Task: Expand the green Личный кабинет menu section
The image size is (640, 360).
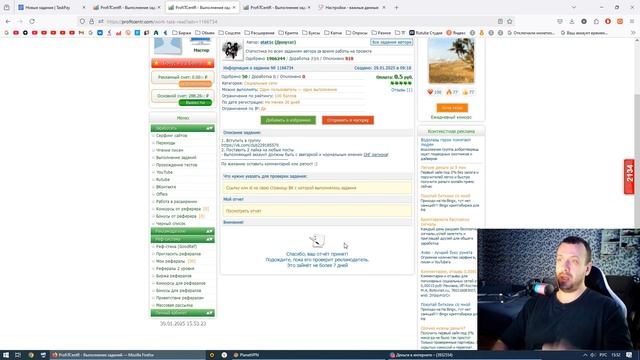Action: (x=182, y=313)
